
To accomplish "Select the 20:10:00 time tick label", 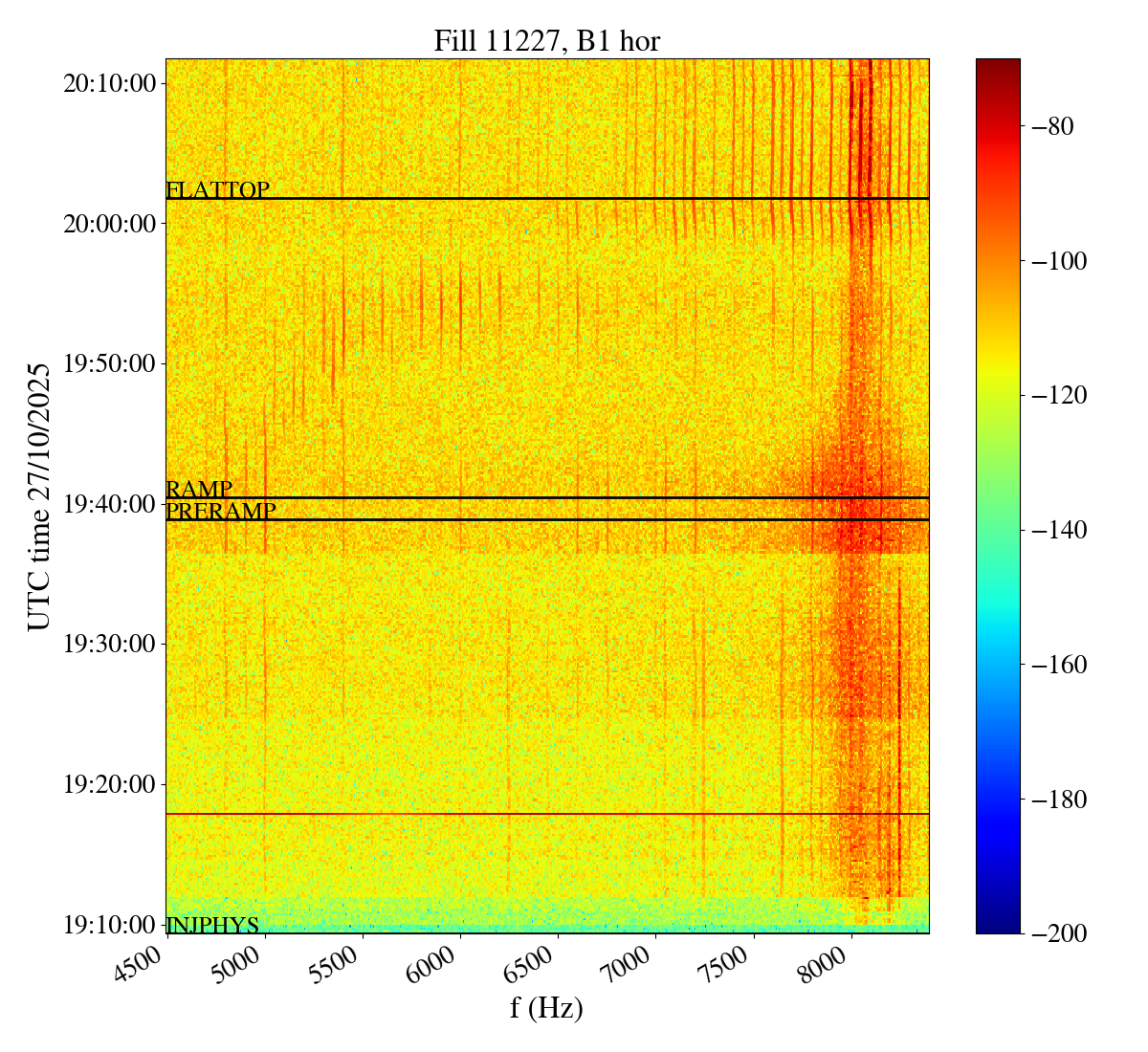I will pyautogui.click(x=109, y=83).
